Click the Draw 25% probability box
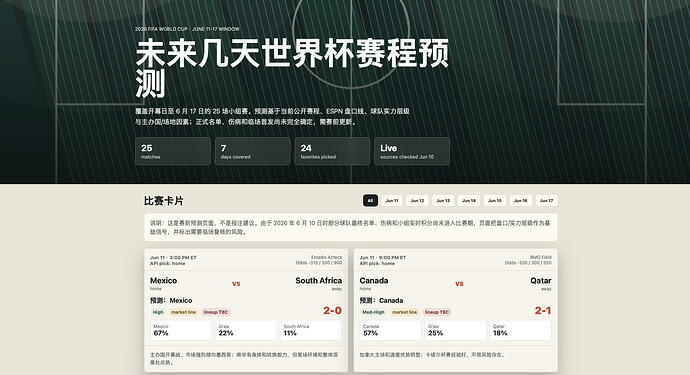The height and width of the screenshot is (375, 690). pyautogui.click(x=455, y=330)
